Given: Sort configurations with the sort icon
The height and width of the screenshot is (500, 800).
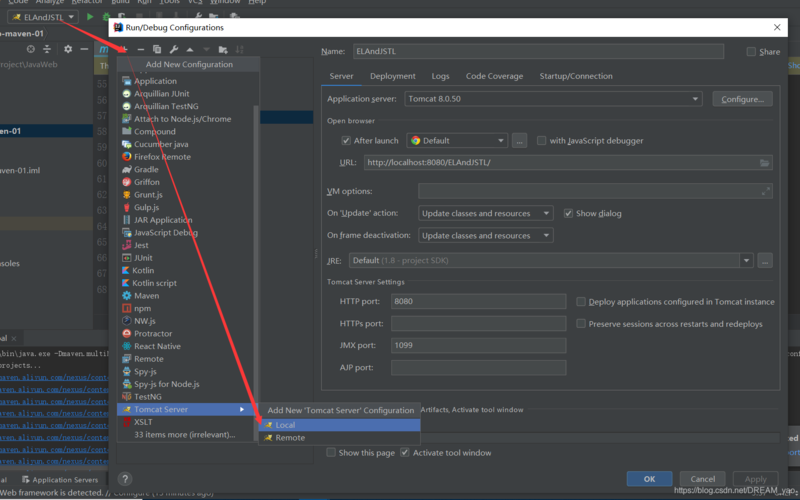Looking at the screenshot, I should pos(240,49).
